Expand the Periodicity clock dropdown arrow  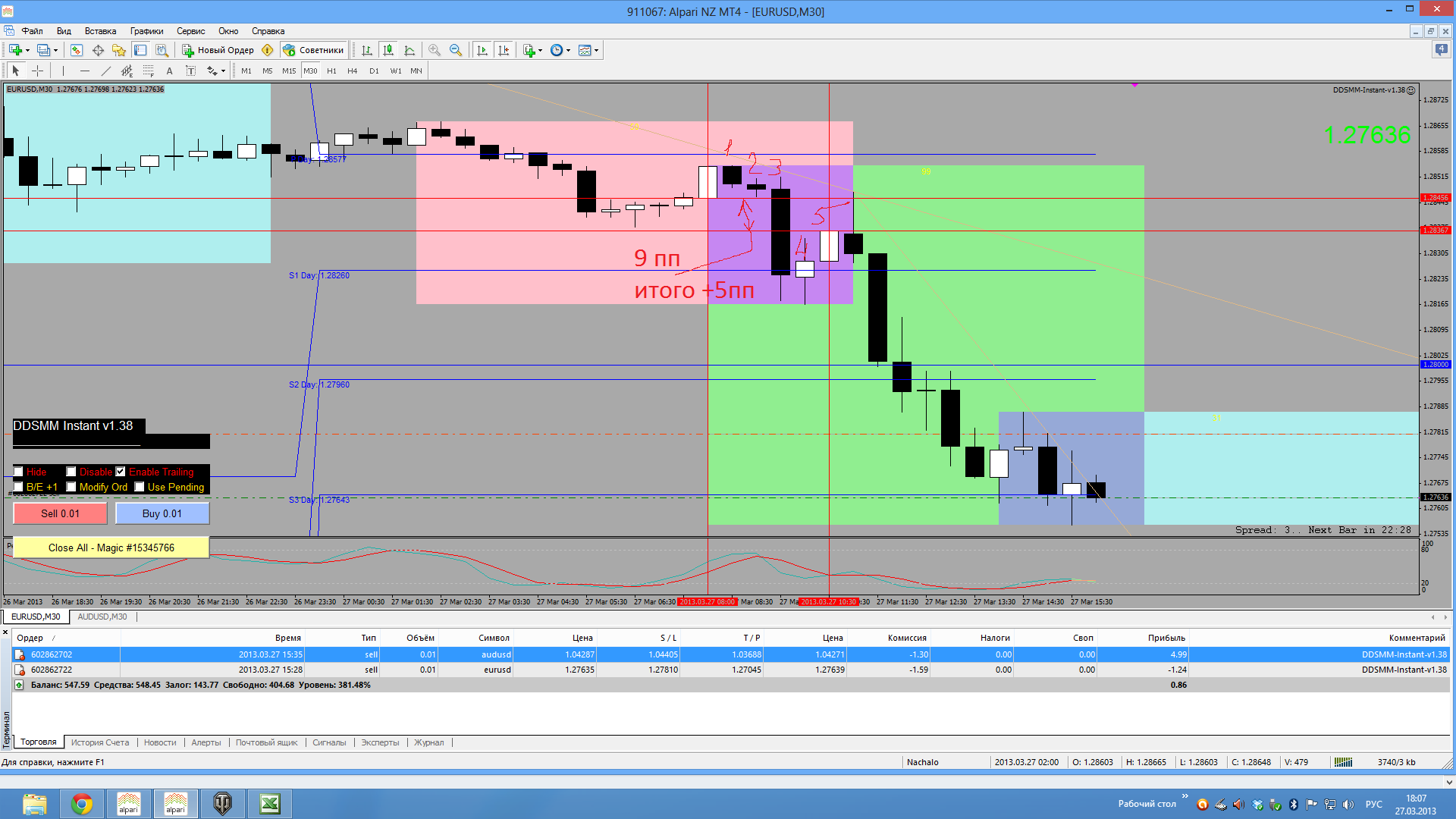(x=568, y=50)
